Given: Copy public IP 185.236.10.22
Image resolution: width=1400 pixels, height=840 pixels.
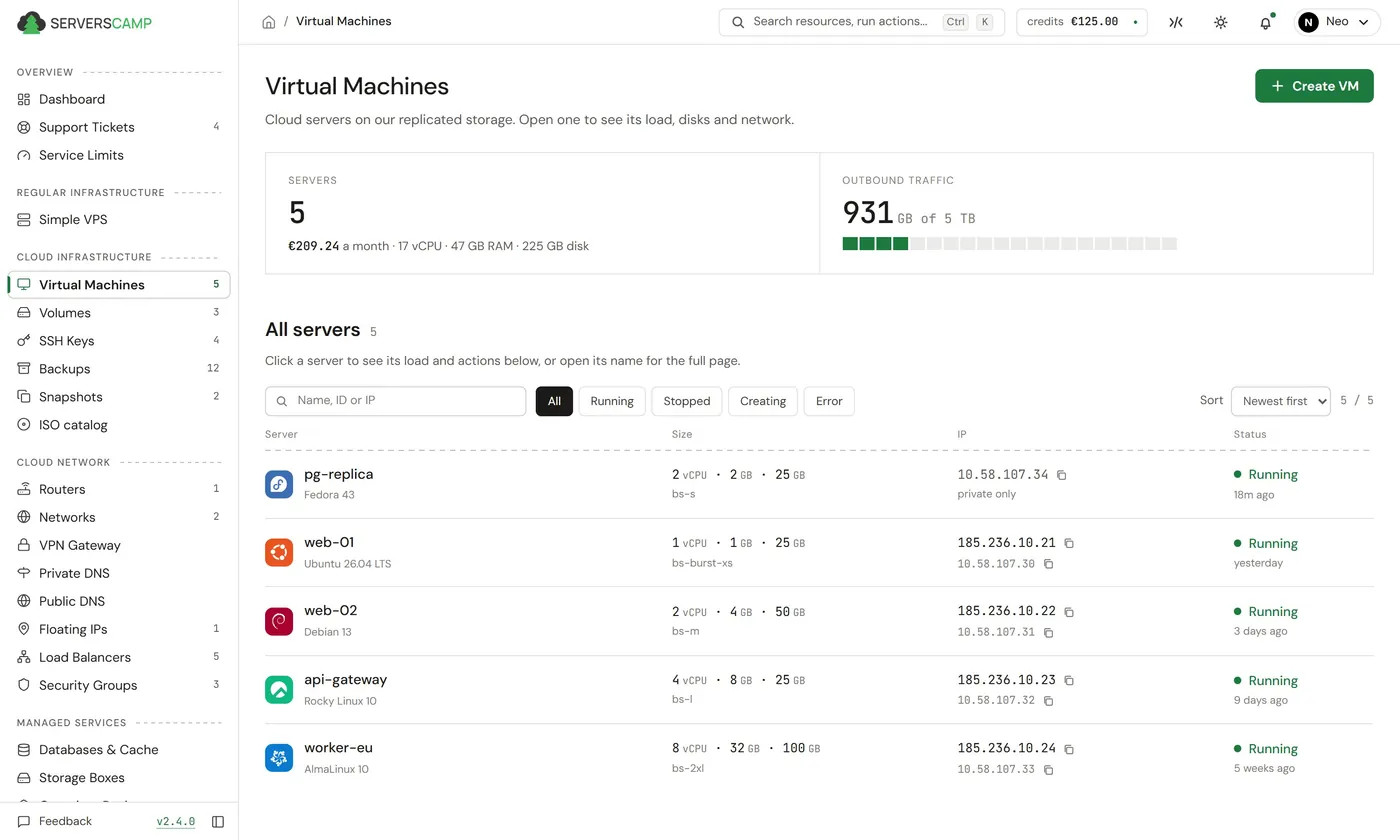Looking at the screenshot, I should (1069, 611).
